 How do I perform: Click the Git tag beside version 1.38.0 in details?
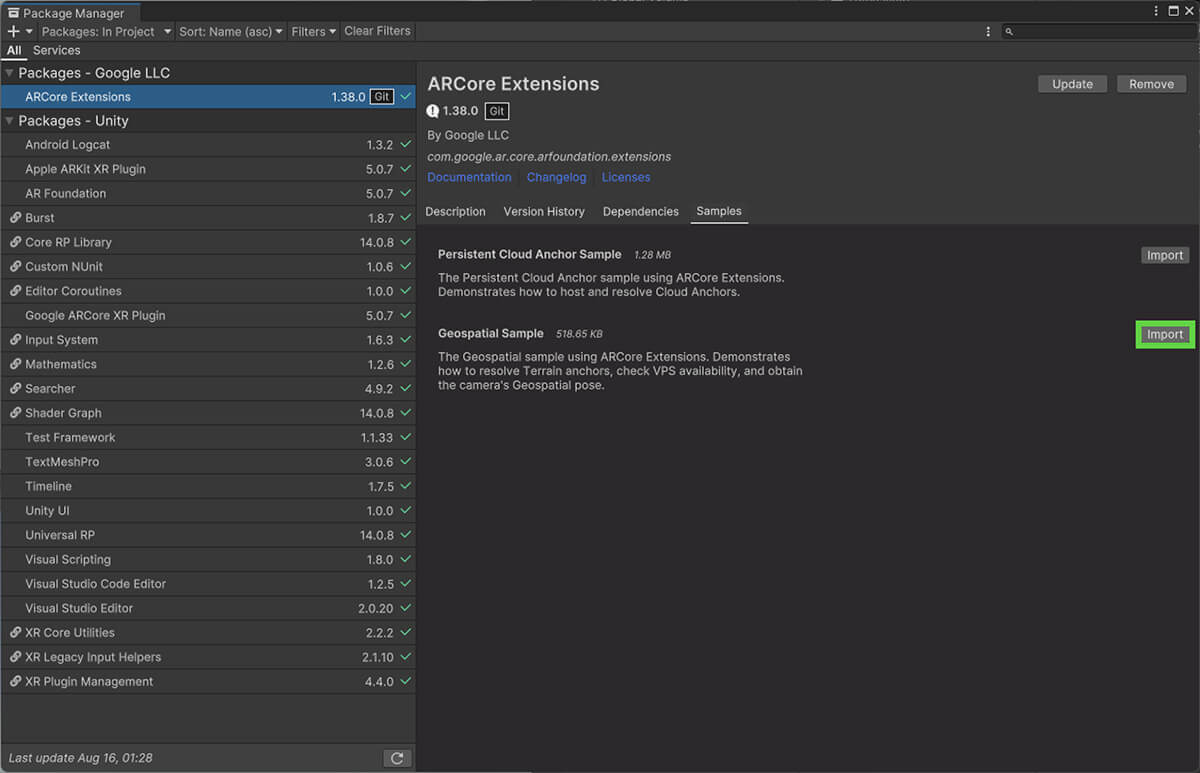pos(497,111)
